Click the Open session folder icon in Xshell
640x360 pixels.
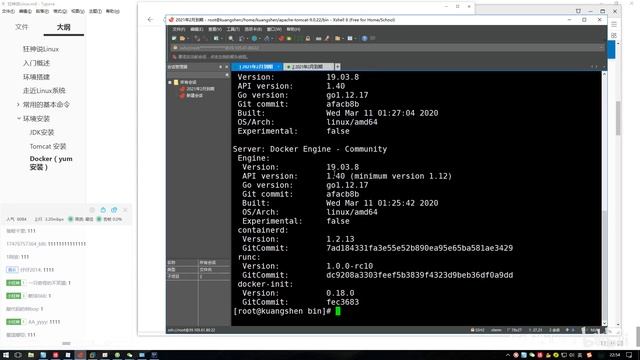tap(182, 38)
